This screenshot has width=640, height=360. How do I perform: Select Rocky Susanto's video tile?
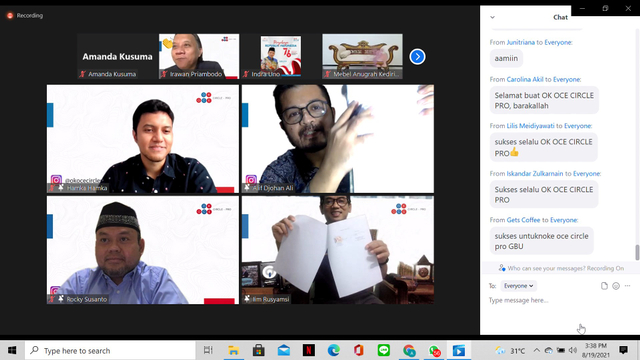pyautogui.click(x=143, y=250)
